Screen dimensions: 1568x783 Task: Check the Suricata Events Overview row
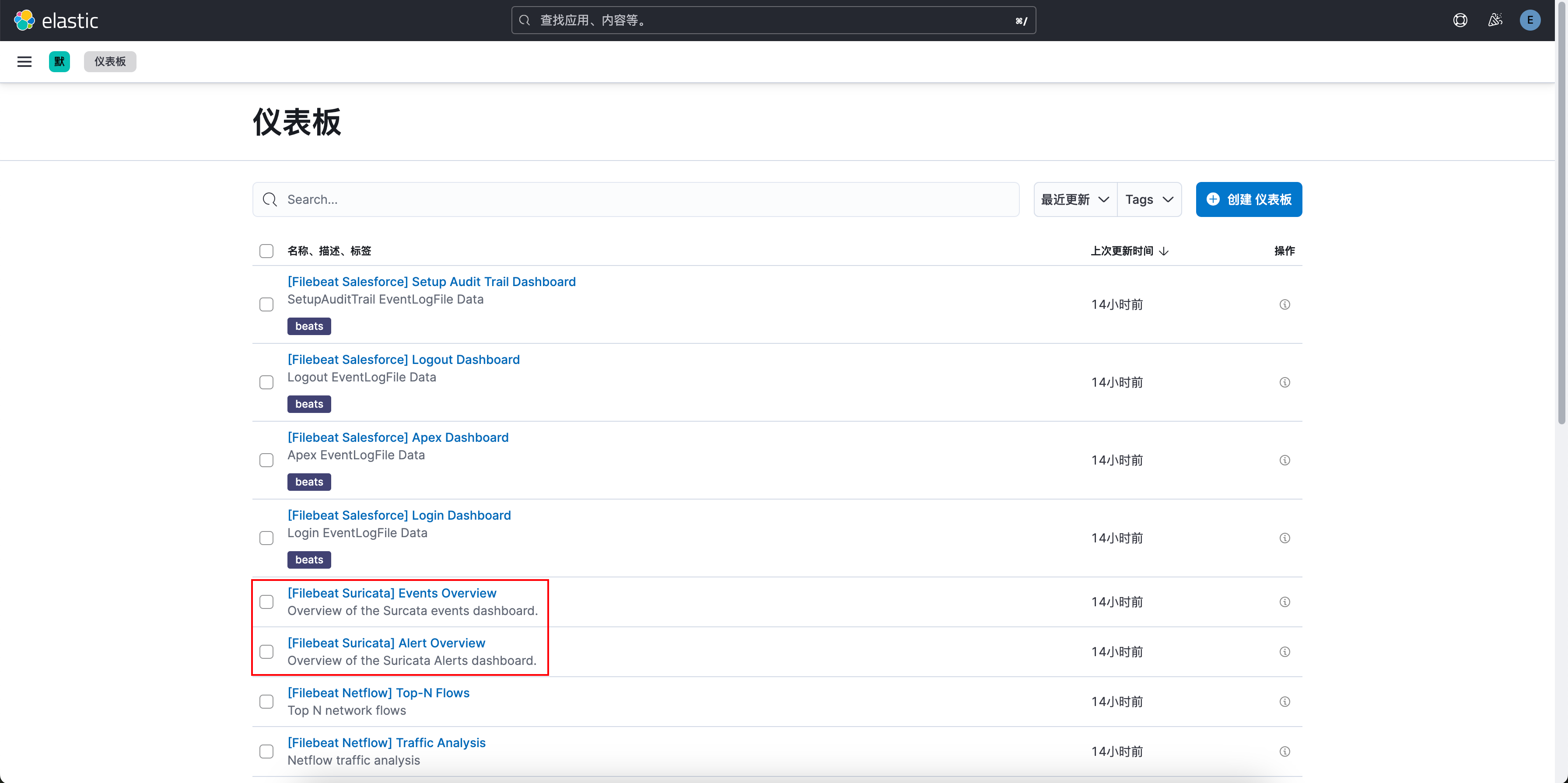click(x=266, y=602)
